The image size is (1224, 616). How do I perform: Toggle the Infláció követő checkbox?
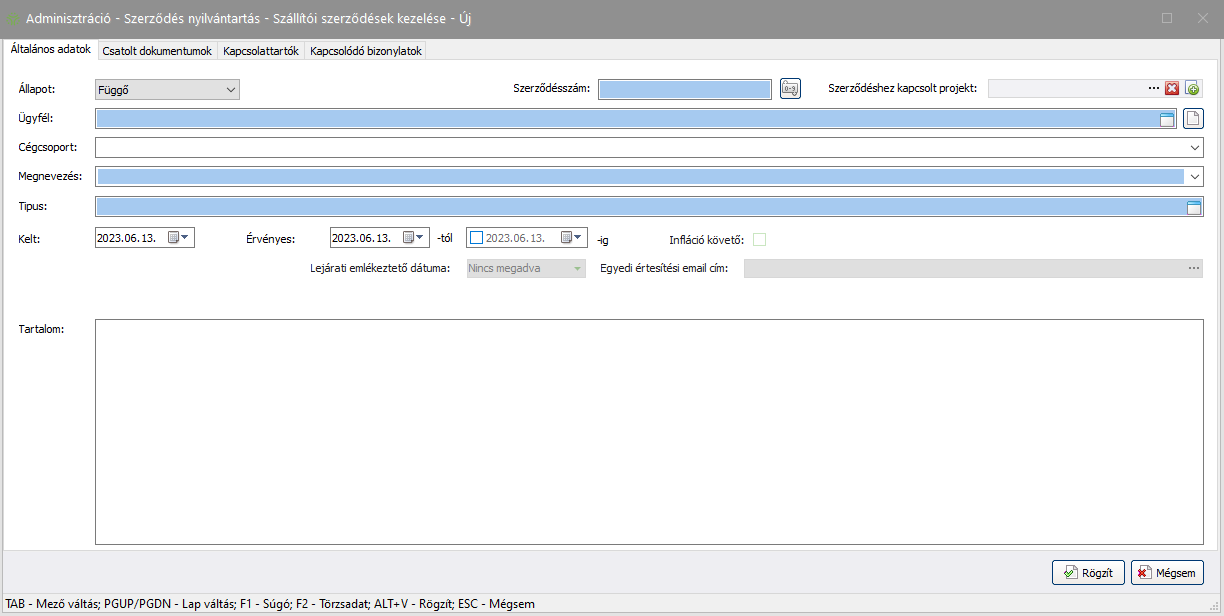tap(759, 239)
